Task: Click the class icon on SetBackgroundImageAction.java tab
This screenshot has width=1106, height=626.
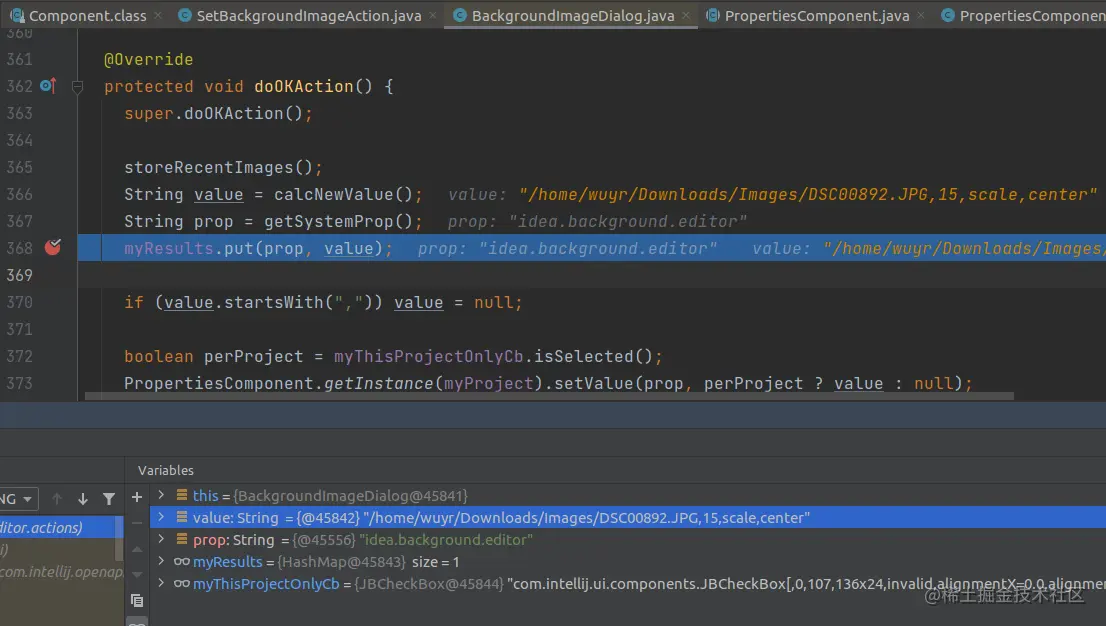Action: click(185, 15)
